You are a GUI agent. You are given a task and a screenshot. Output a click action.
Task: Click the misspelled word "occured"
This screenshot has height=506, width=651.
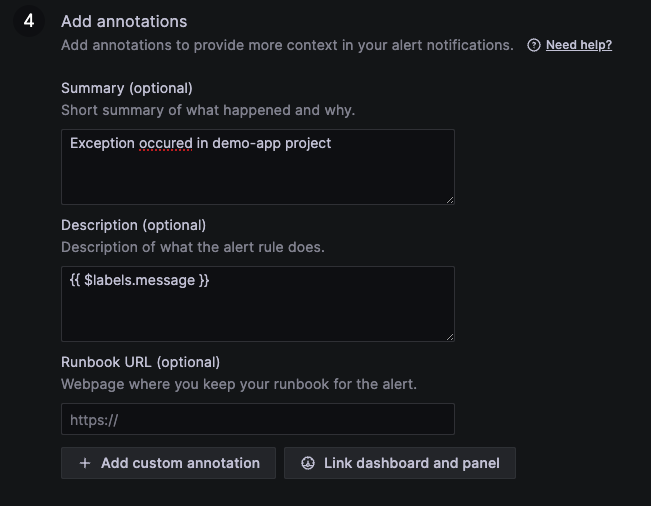point(165,143)
